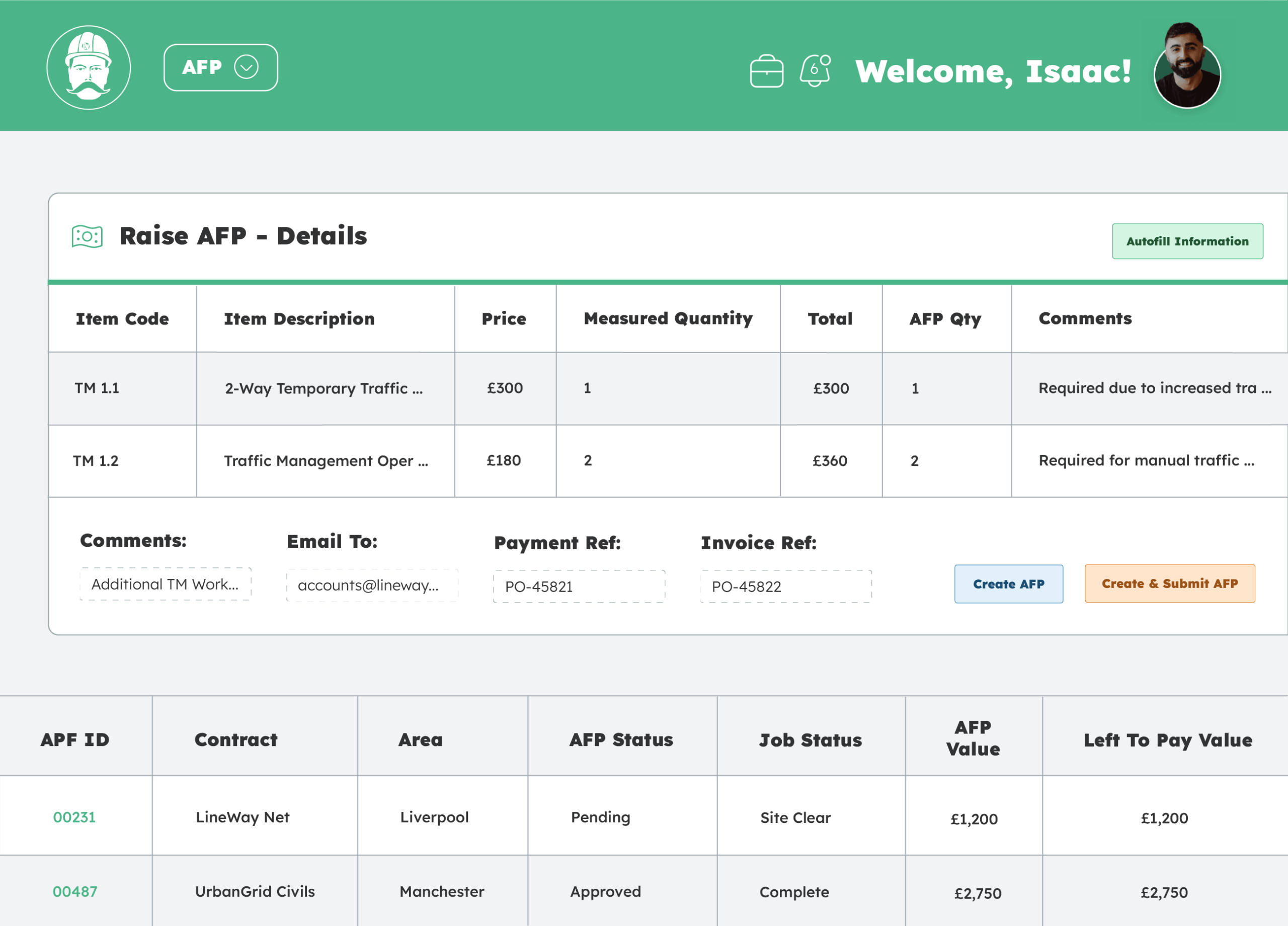Edit the Comments field Additional TM Work
The height and width of the screenshot is (926, 1288).
coord(165,584)
